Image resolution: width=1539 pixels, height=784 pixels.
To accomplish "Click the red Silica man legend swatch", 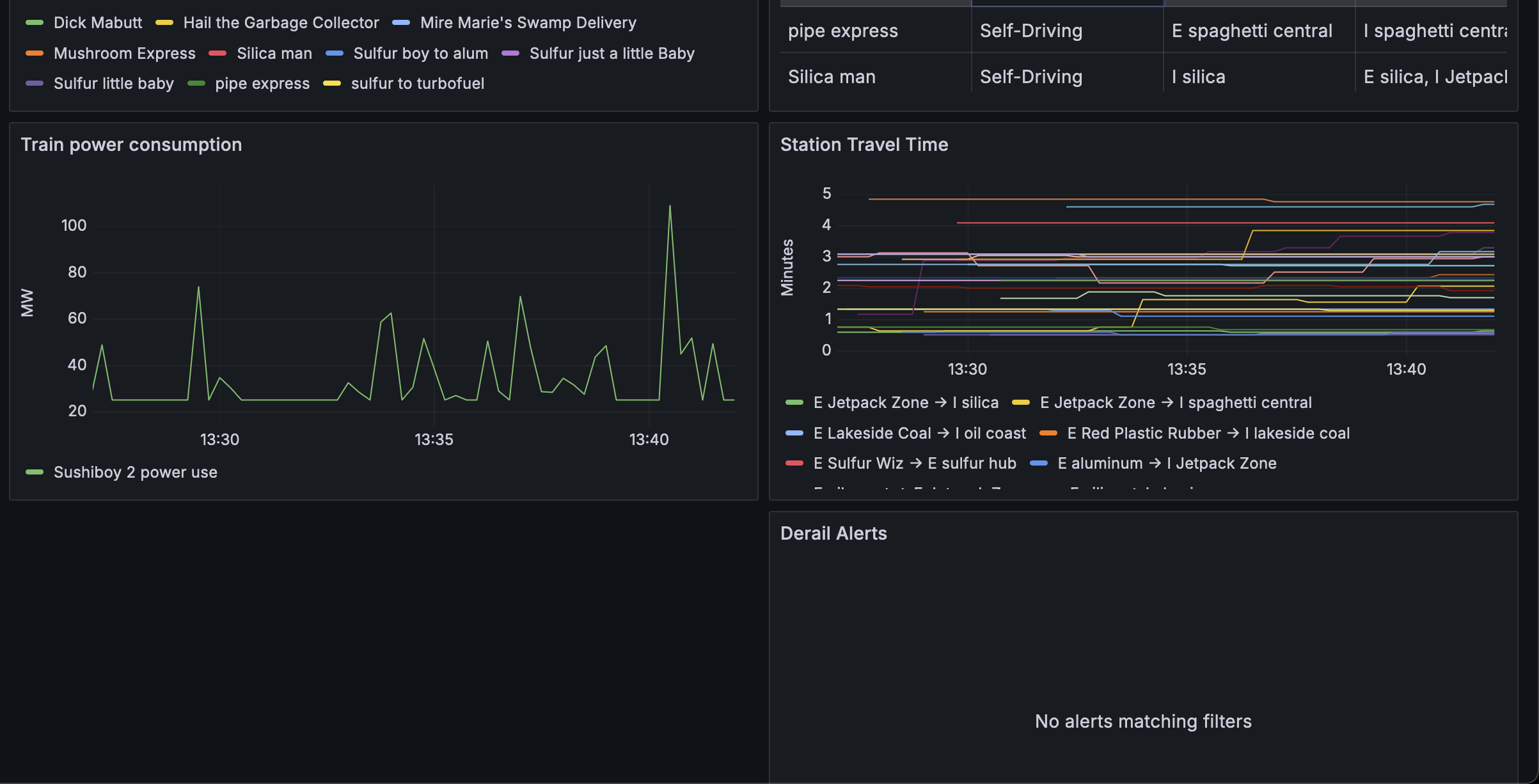I will (x=217, y=54).
